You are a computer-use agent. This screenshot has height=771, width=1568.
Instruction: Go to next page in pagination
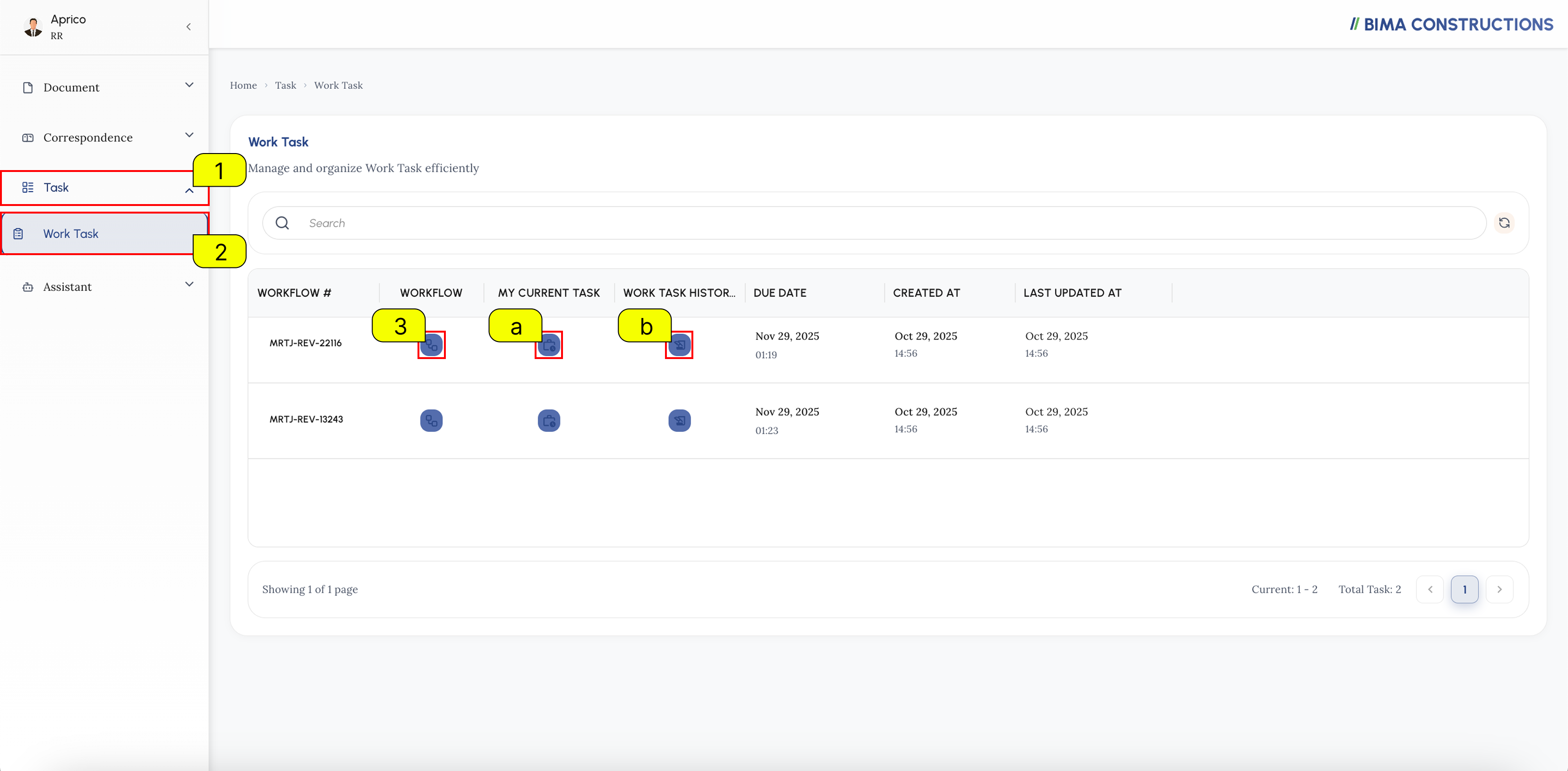[1500, 590]
